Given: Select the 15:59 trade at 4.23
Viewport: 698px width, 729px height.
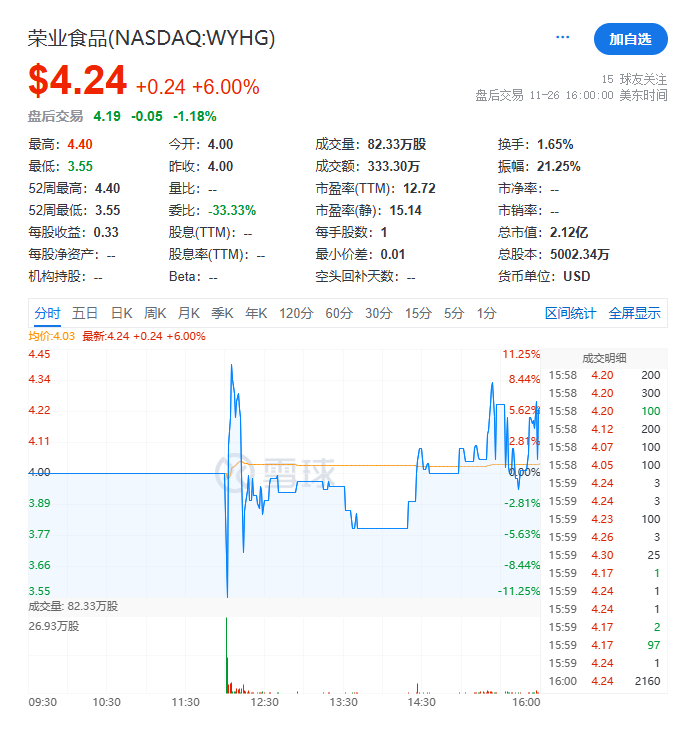Looking at the screenshot, I should click(x=605, y=519).
